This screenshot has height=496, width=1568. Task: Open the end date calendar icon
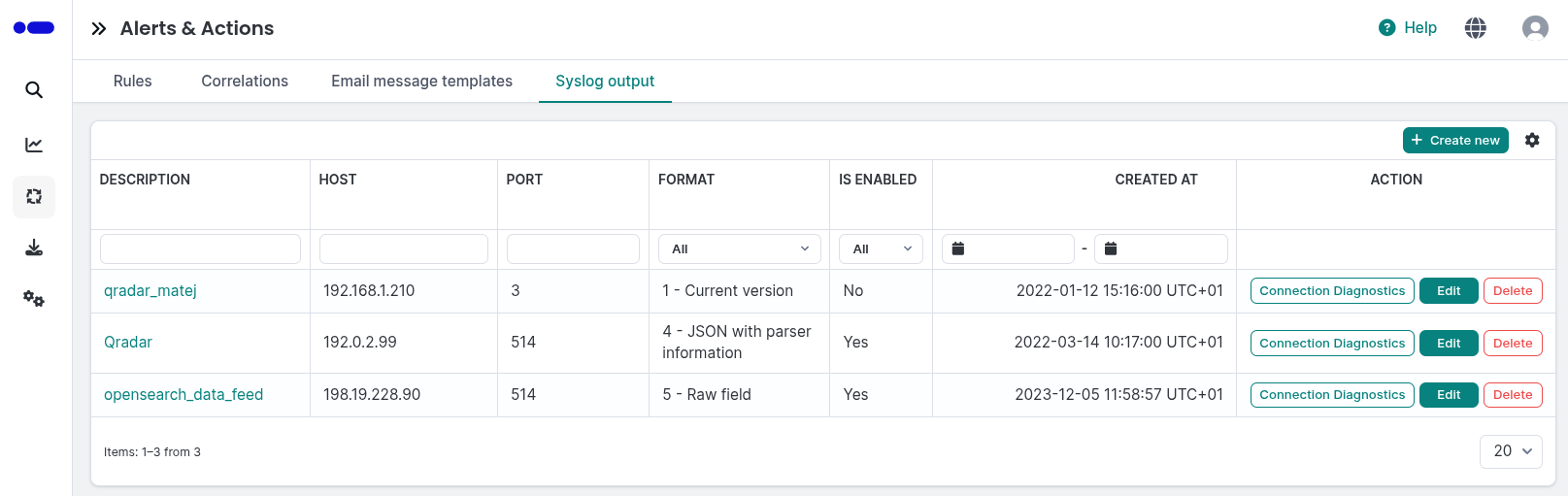(x=1111, y=249)
